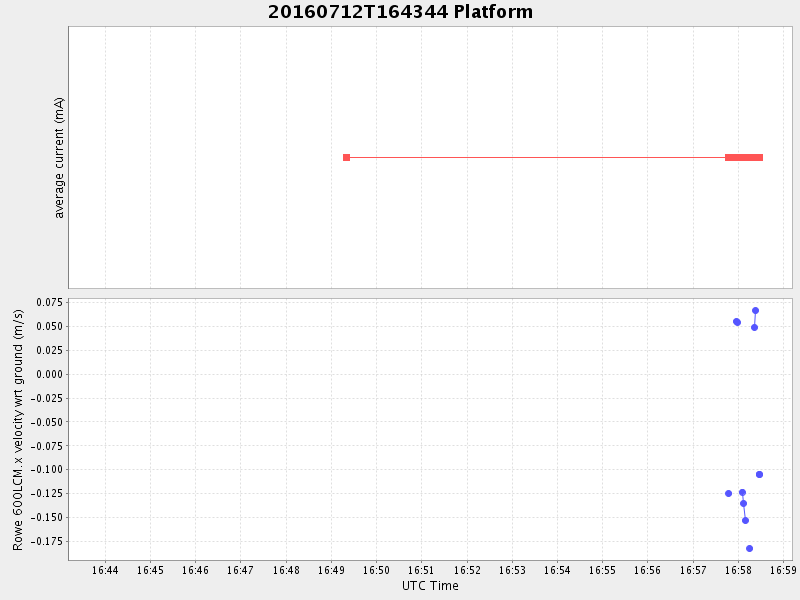This screenshot has width=800, height=600.
Task: Click the -0.175 tick label on velocity axis
Action: 44,541
